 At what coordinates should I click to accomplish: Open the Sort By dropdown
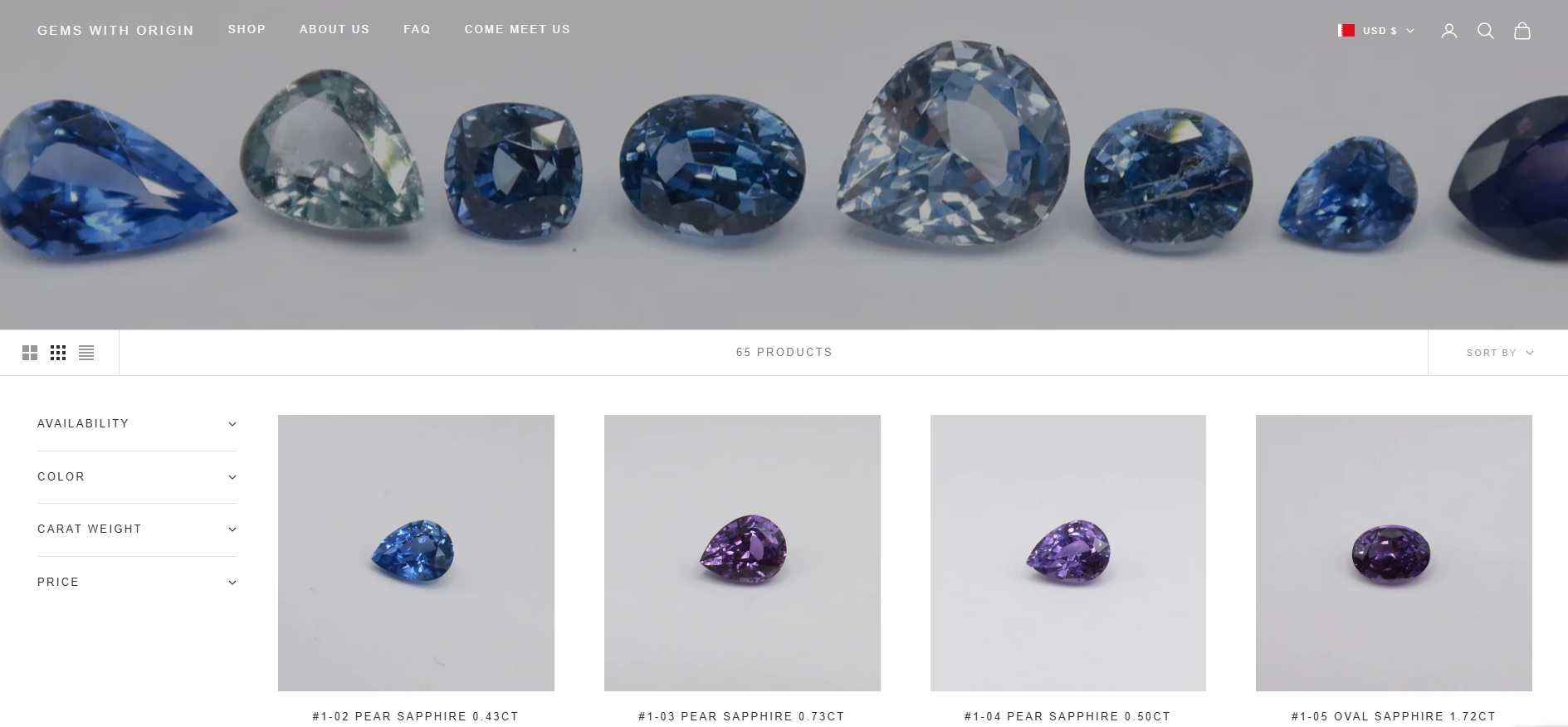click(1499, 353)
